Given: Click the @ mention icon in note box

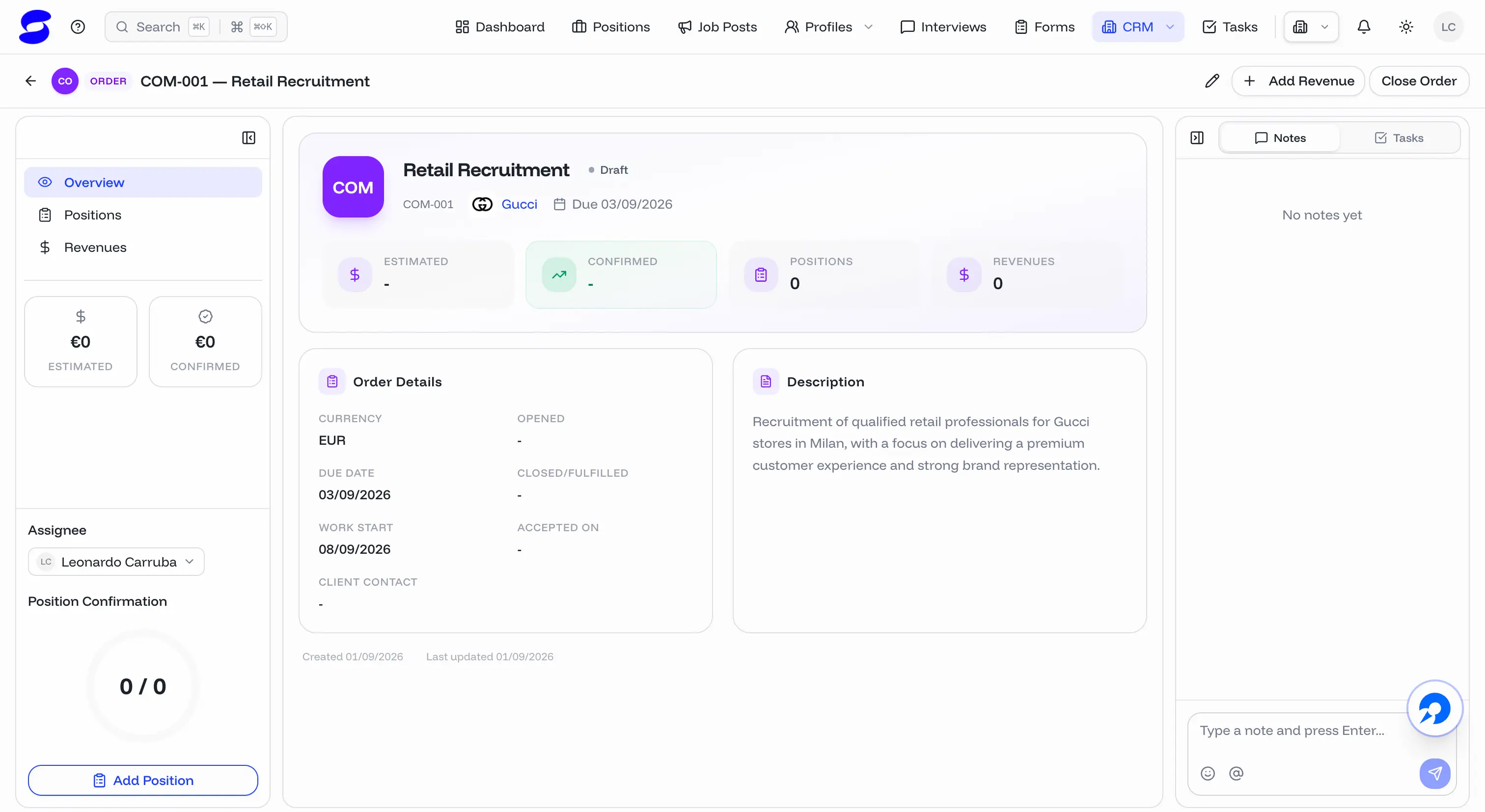Looking at the screenshot, I should [1236, 773].
